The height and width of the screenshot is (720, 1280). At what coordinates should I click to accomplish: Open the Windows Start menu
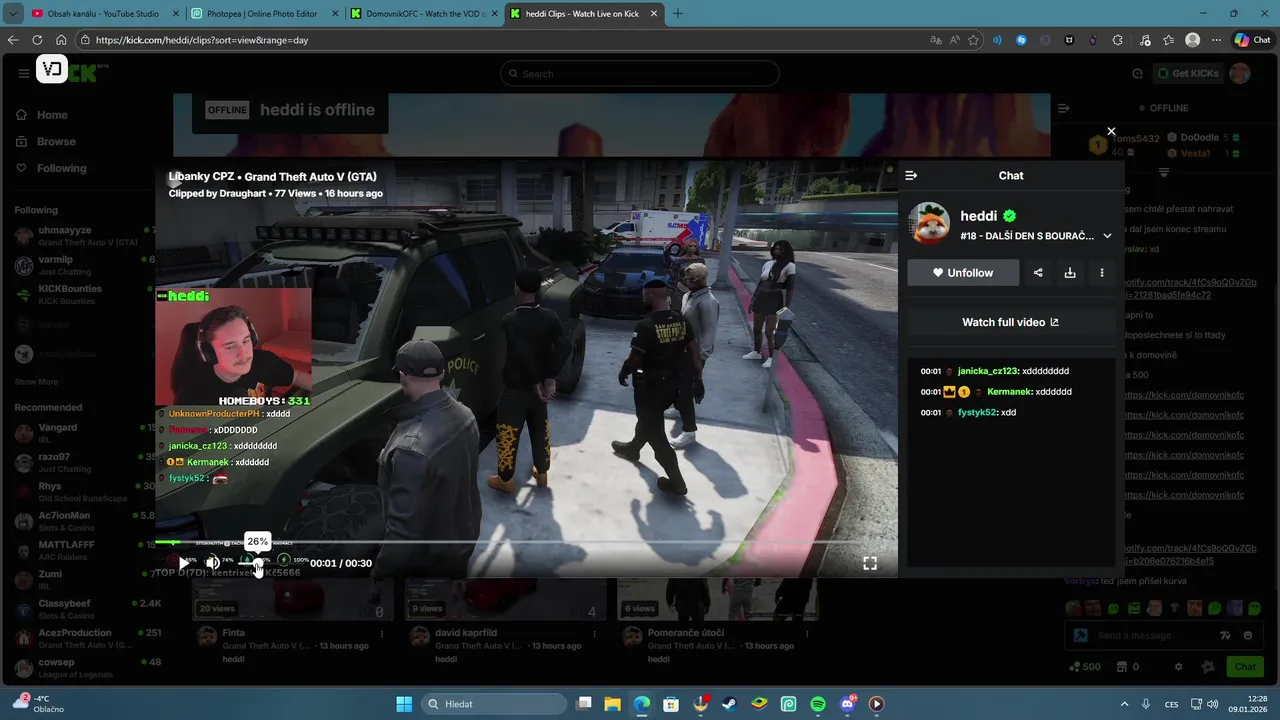pos(404,704)
